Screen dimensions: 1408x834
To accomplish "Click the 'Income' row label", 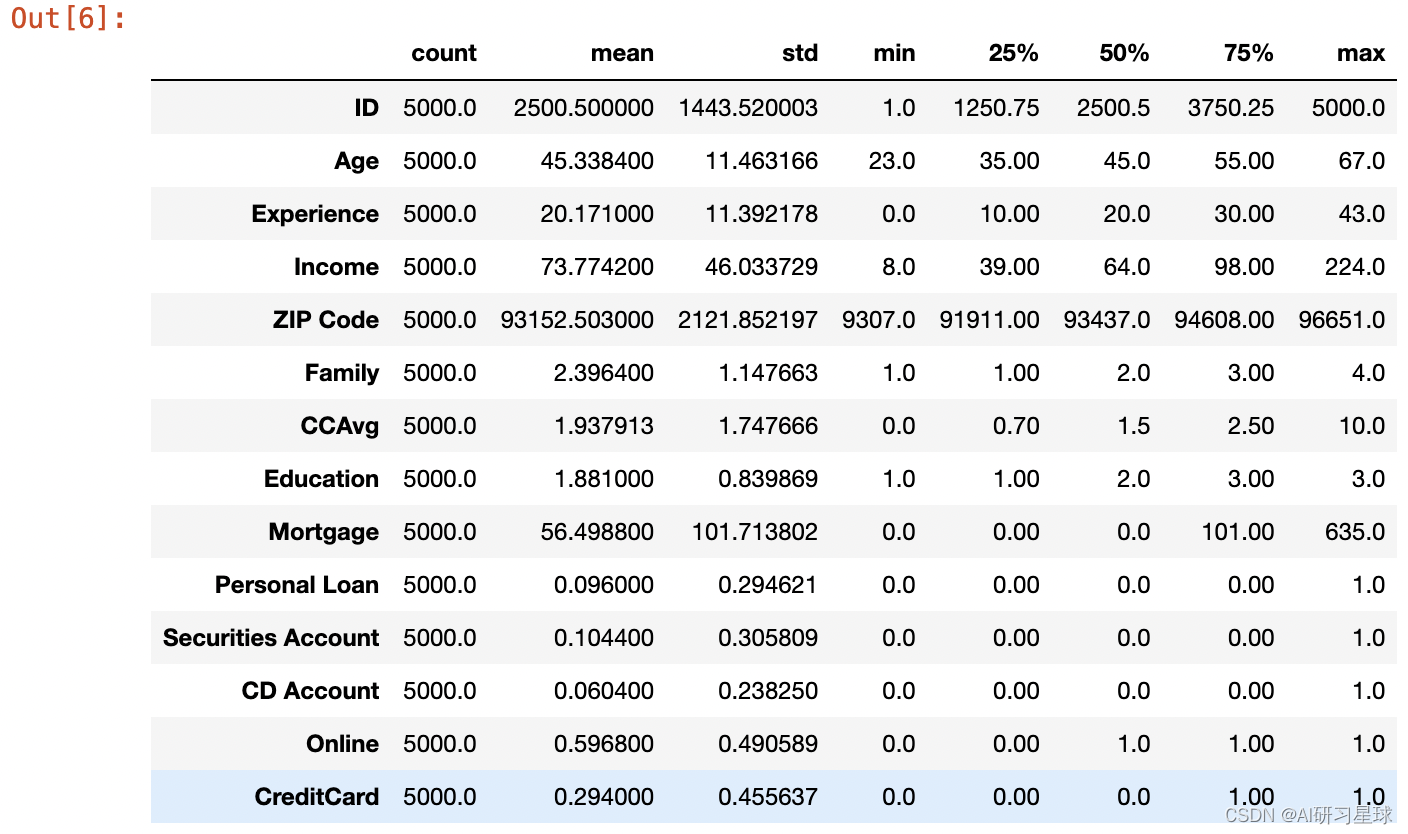I will (336, 267).
